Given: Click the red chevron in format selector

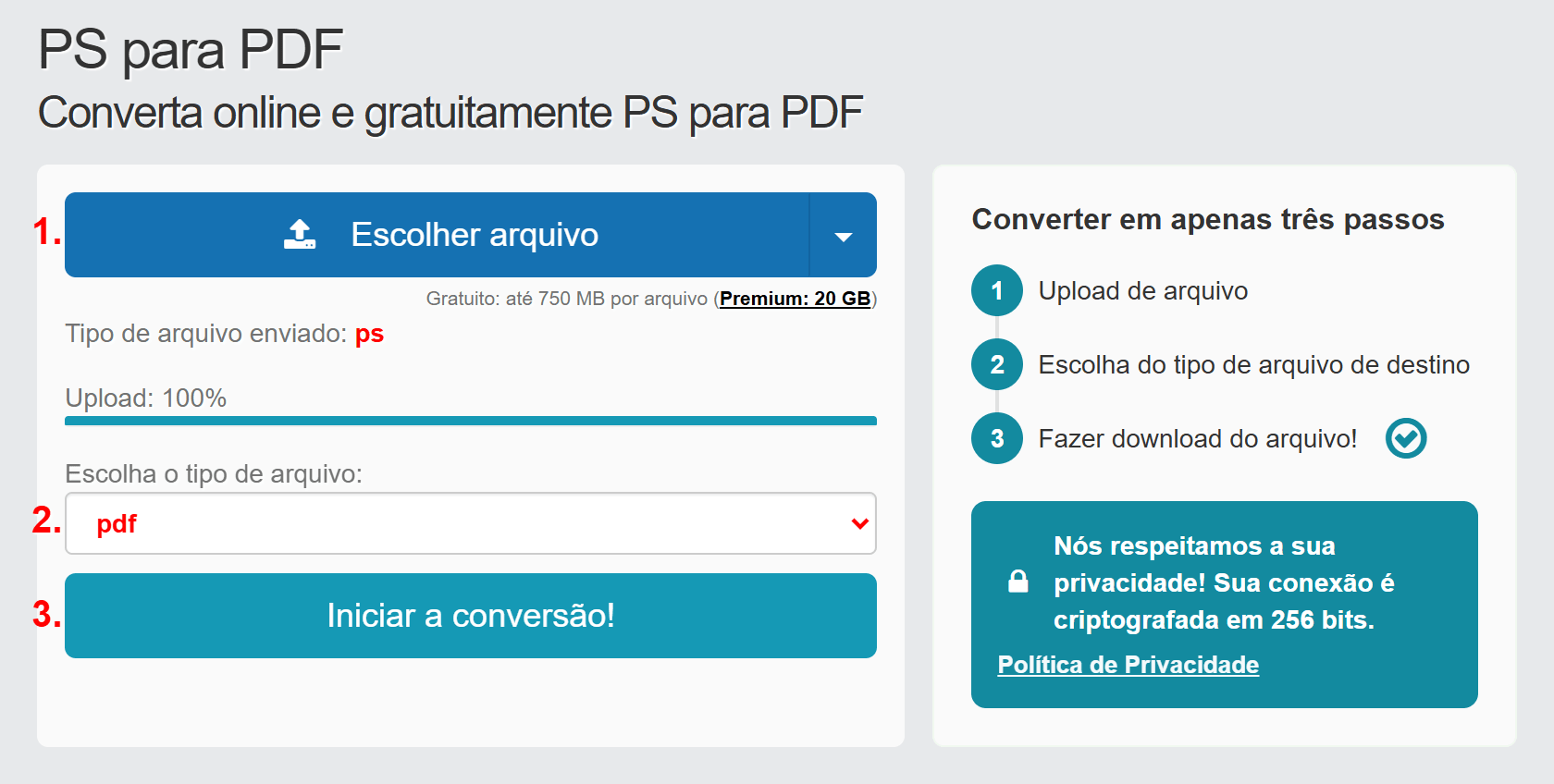Looking at the screenshot, I should [859, 523].
